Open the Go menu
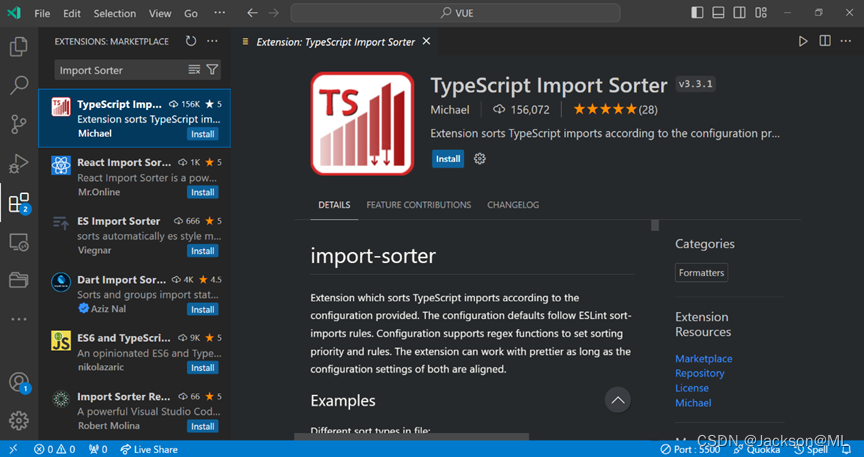The height and width of the screenshot is (457, 864). point(191,13)
